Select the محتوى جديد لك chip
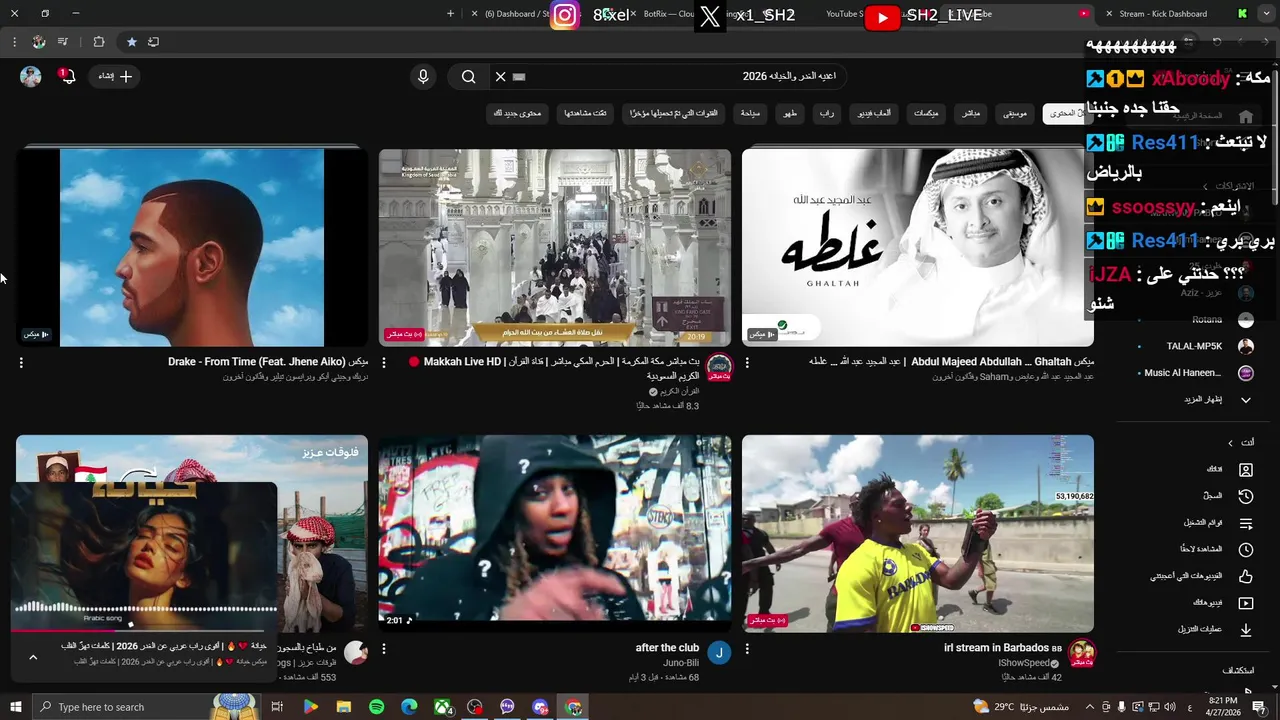The image size is (1280, 720). click(x=517, y=113)
